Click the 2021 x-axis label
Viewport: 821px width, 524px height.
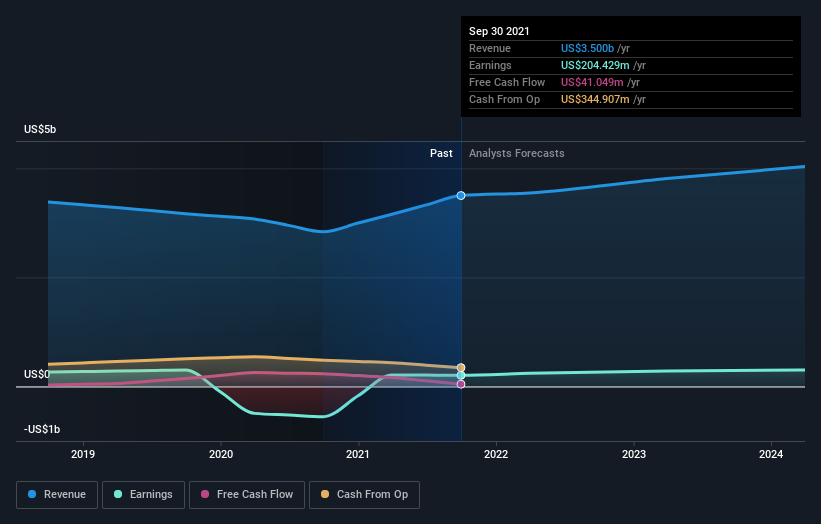point(358,454)
